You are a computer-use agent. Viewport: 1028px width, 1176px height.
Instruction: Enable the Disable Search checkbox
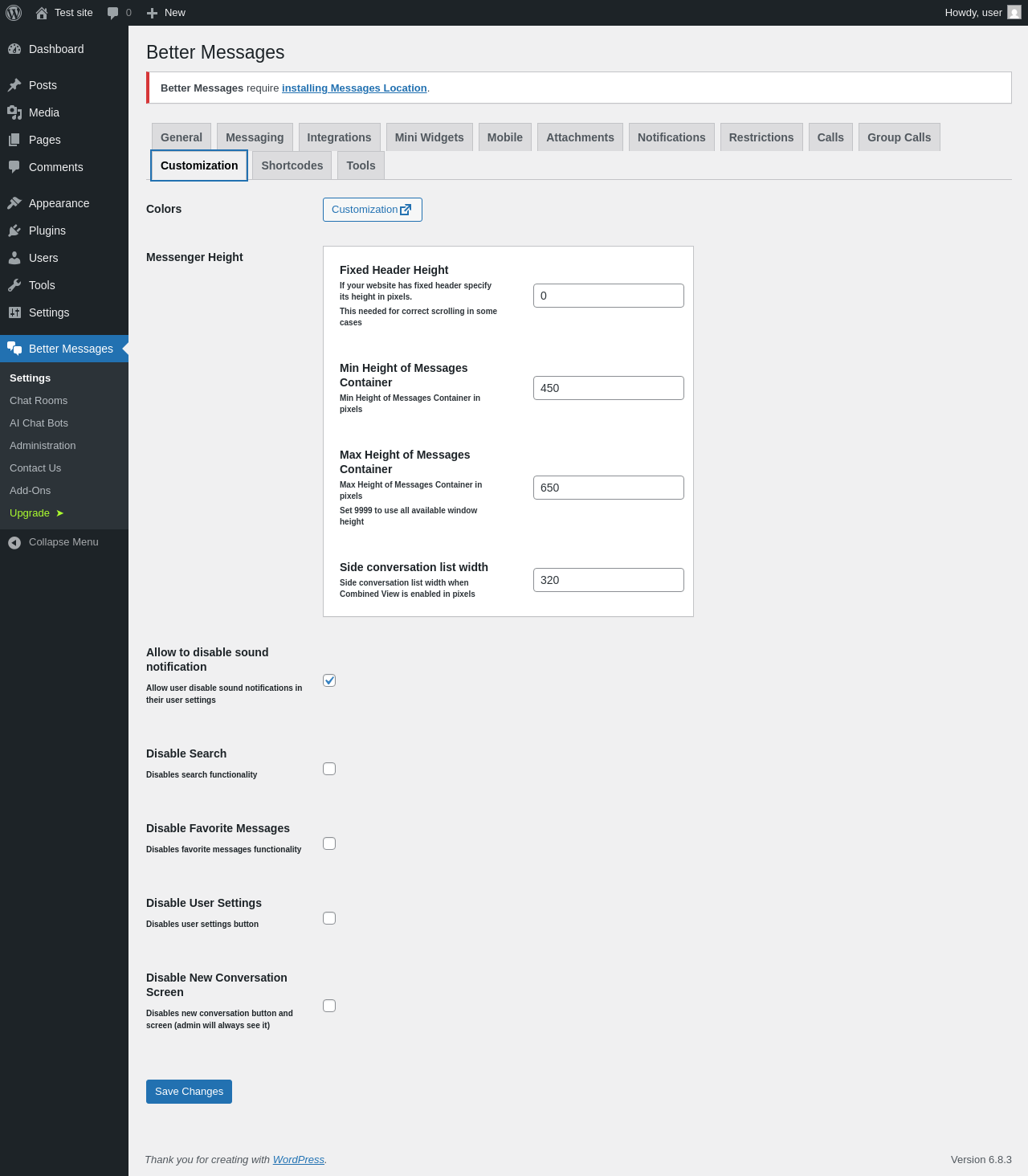click(x=329, y=769)
